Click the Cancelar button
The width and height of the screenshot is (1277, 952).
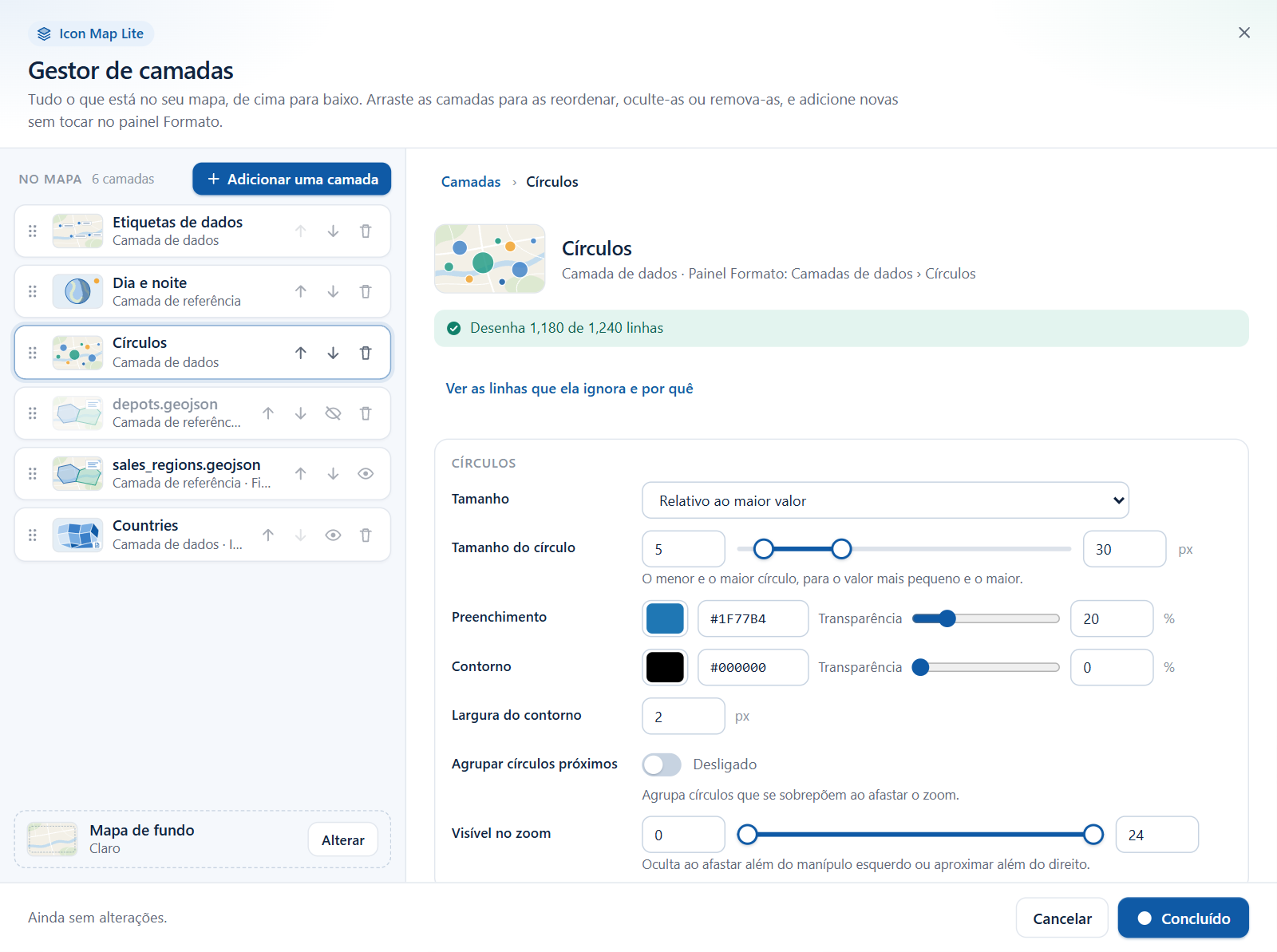tap(1062, 918)
